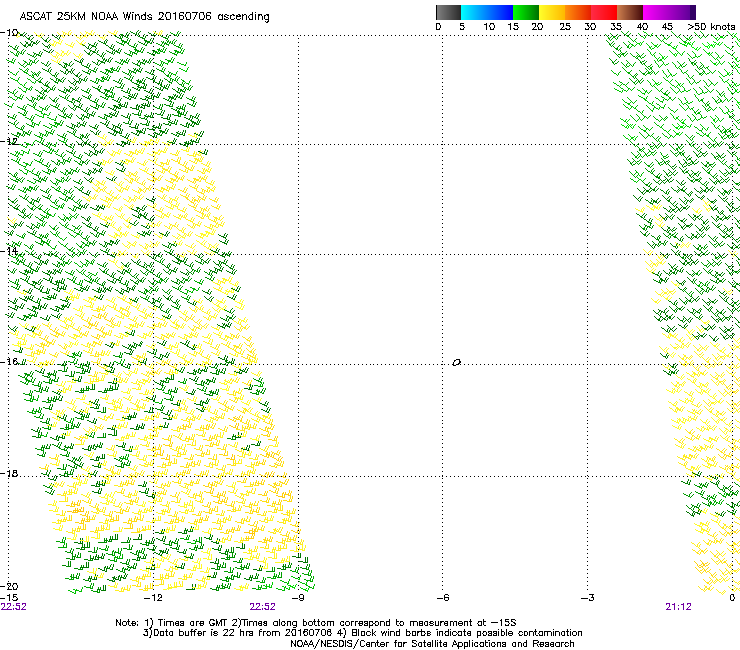Click the purple '22:52' time under -15 longitude
The height and width of the screenshot is (650, 740).
(x=13, y=607)
